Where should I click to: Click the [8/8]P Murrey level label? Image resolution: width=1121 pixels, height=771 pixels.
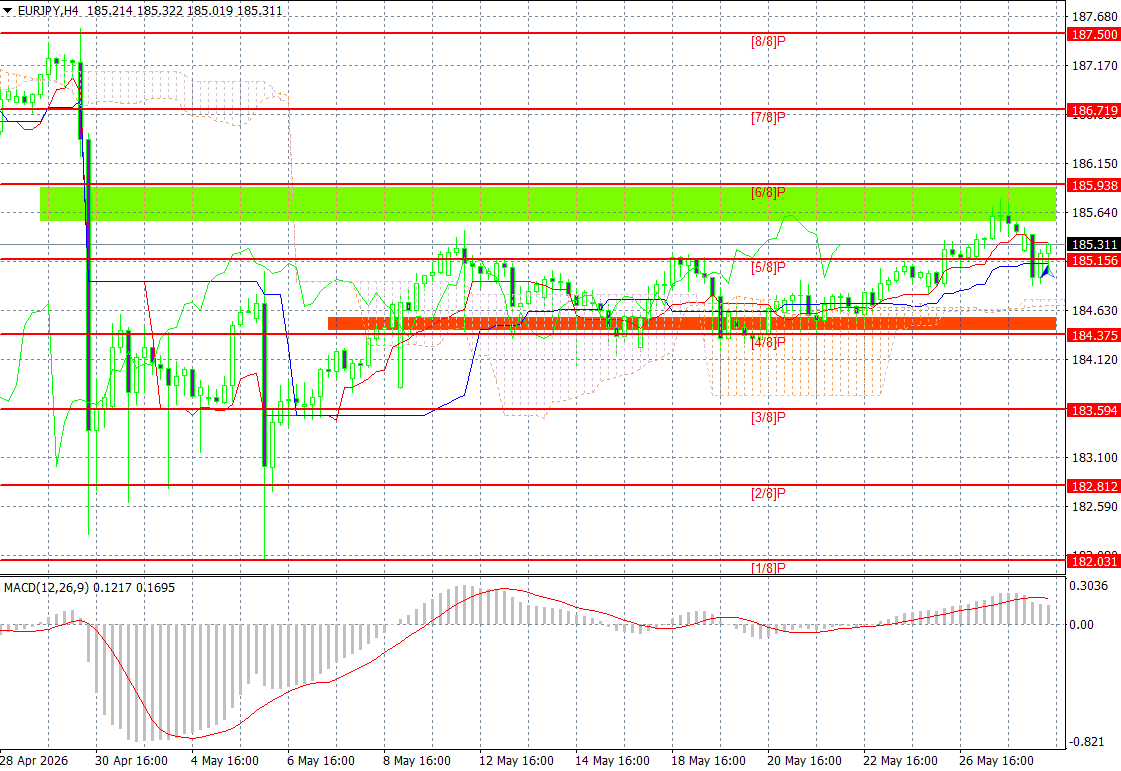coord(768,41)
